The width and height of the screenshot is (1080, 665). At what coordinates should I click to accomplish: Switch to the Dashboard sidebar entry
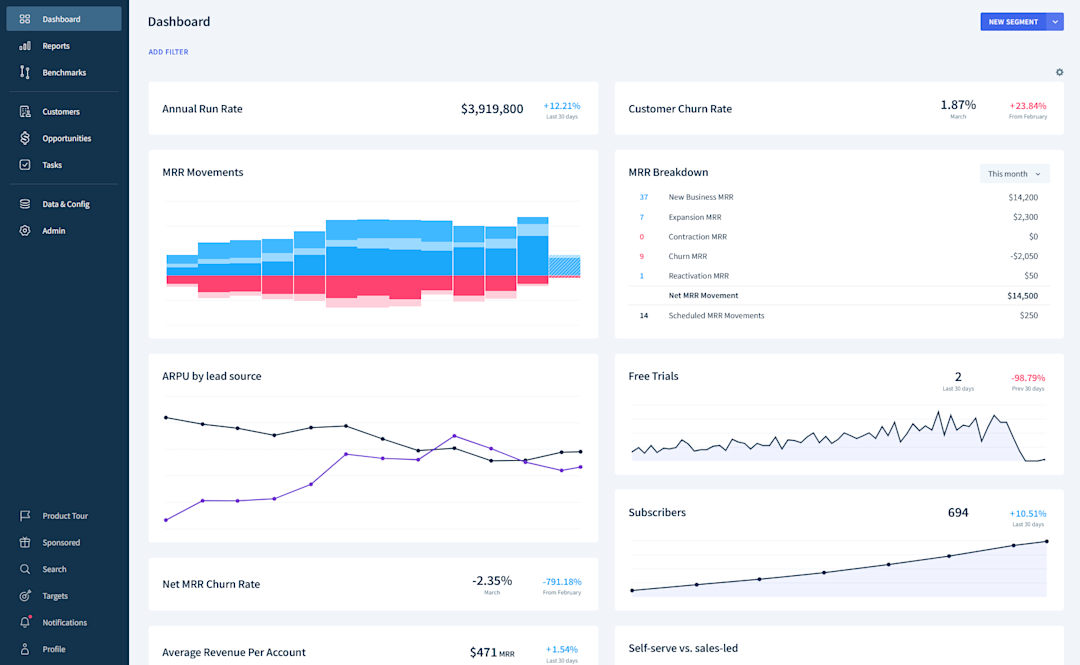pos(64,18)
